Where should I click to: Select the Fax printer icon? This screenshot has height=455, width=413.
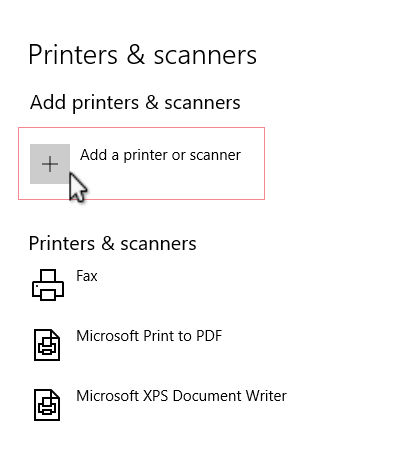pos(48,285)
